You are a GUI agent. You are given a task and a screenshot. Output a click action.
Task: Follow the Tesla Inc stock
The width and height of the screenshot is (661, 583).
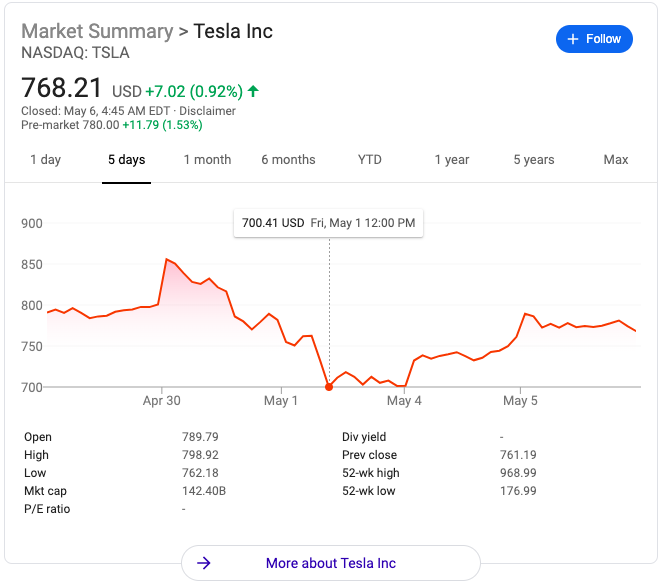[594, 39]
